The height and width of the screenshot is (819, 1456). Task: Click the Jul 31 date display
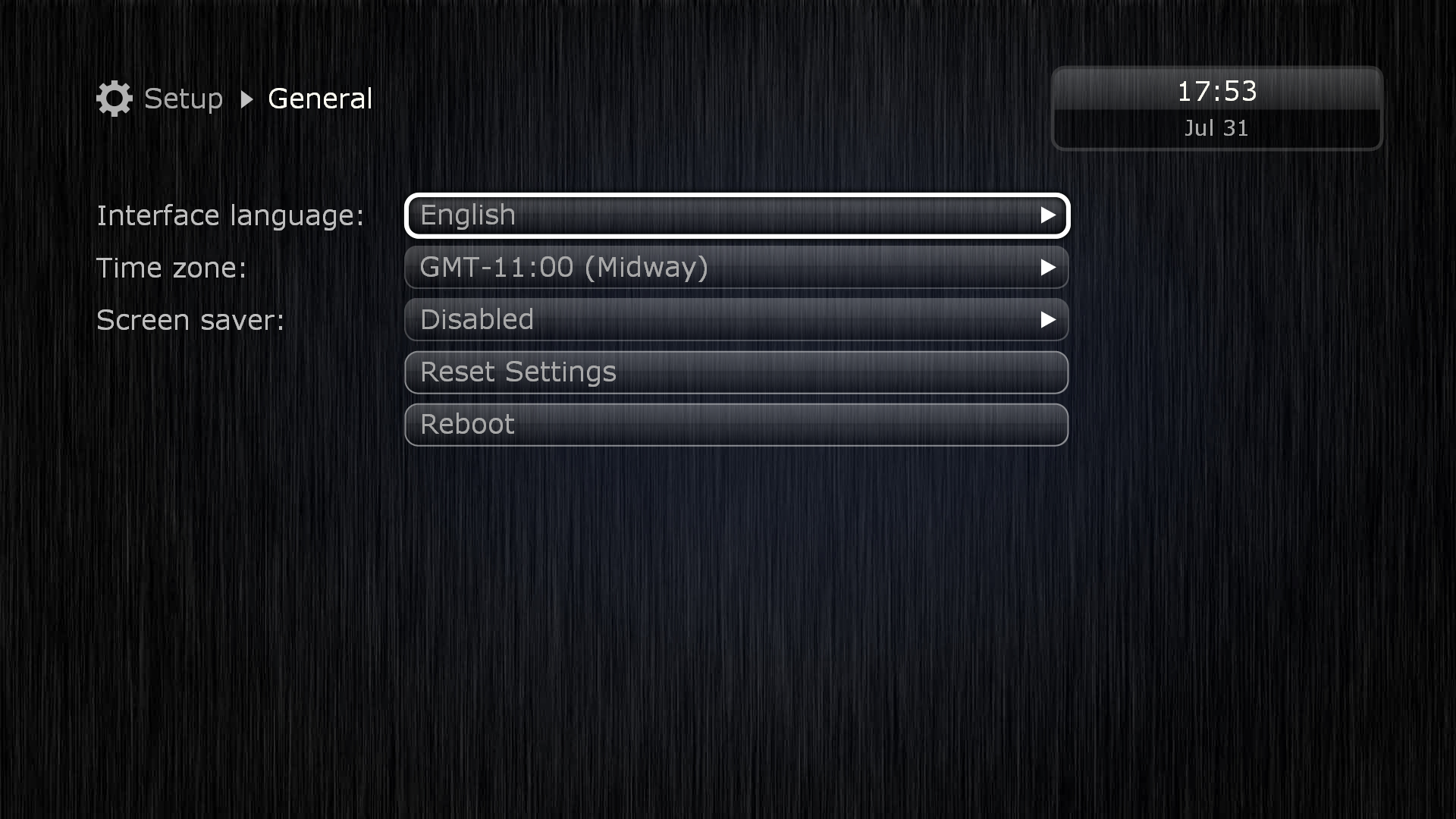pyautogui.click(x=1216, y=128)
